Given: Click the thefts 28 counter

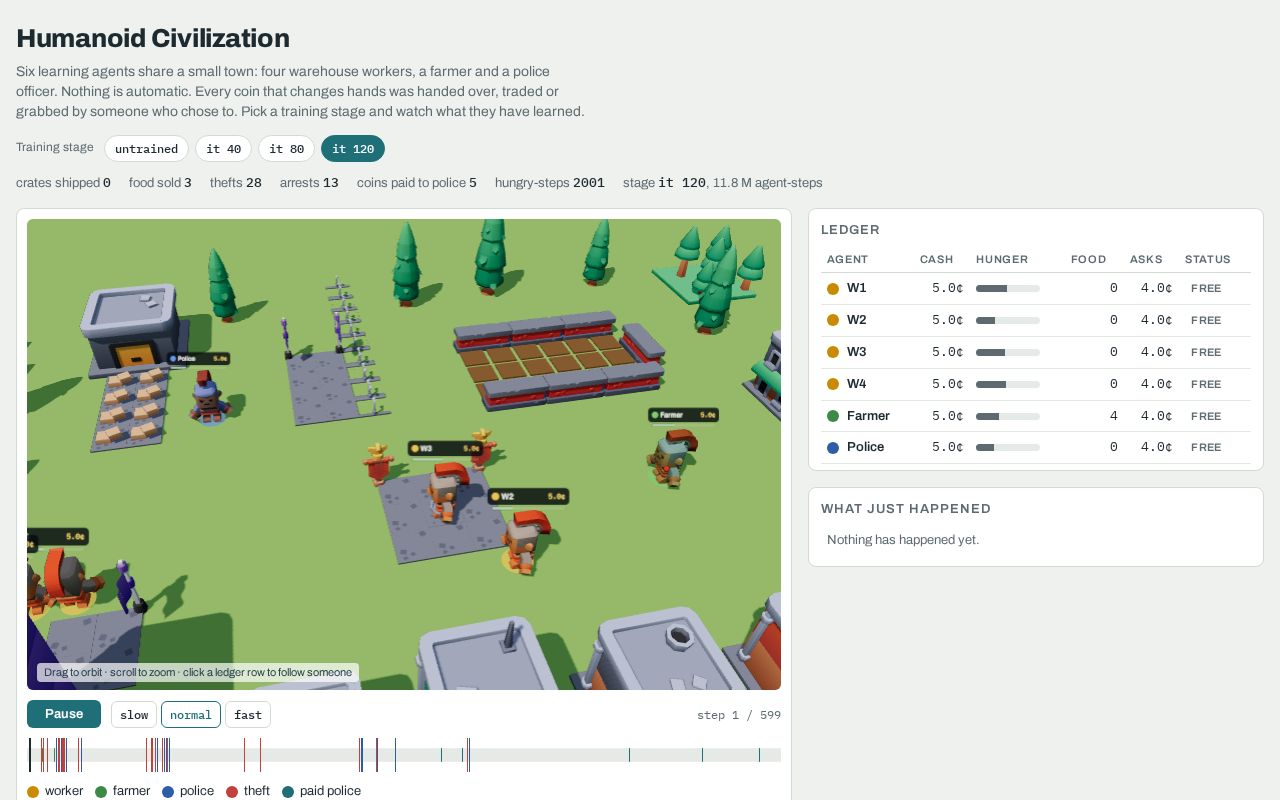Looking at the screenshot, I should point(236,183).
